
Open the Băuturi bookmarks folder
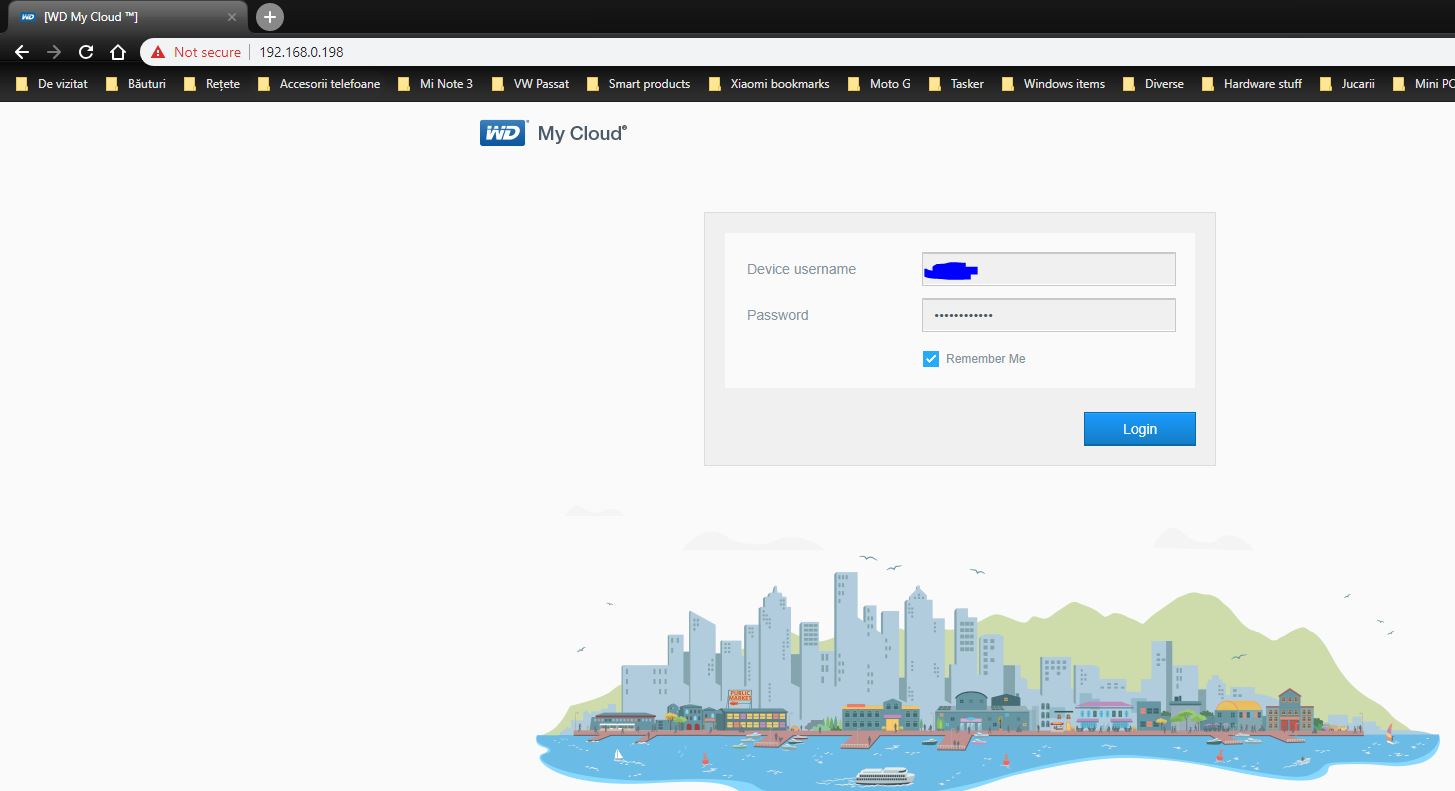(136, 84)
